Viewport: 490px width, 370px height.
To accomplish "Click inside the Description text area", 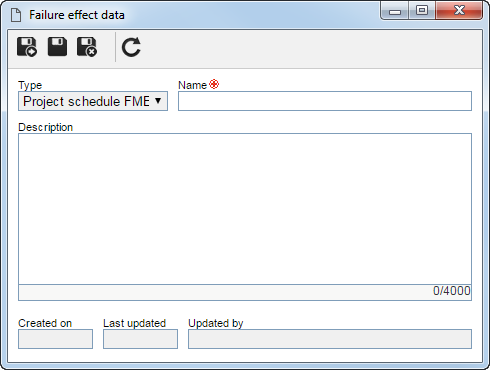I will [245, 209].
